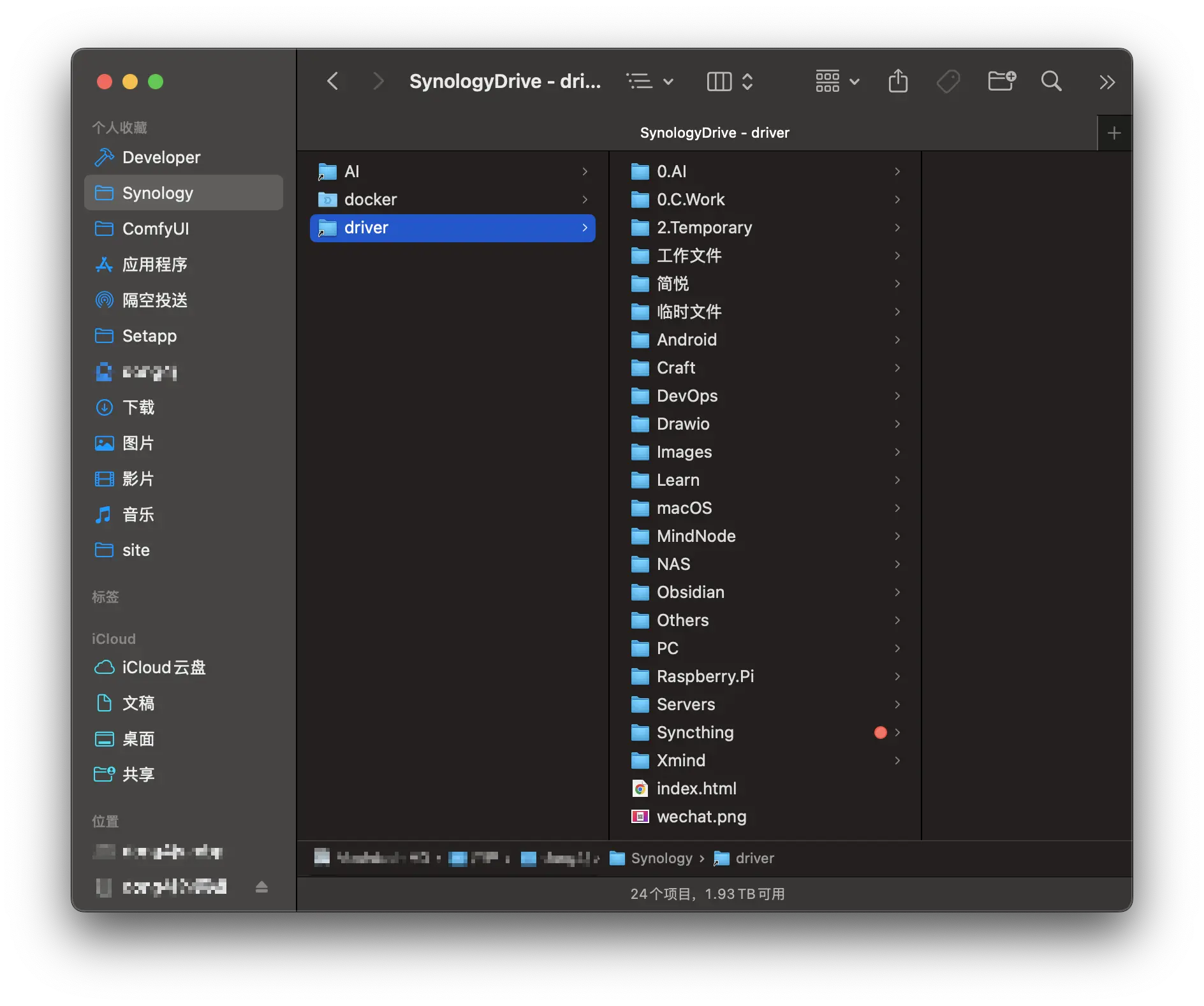The height and width of the screenshot is (1006, 1204).
Task: Click the New Folder toolbar icon
Action: (1001, 82)
